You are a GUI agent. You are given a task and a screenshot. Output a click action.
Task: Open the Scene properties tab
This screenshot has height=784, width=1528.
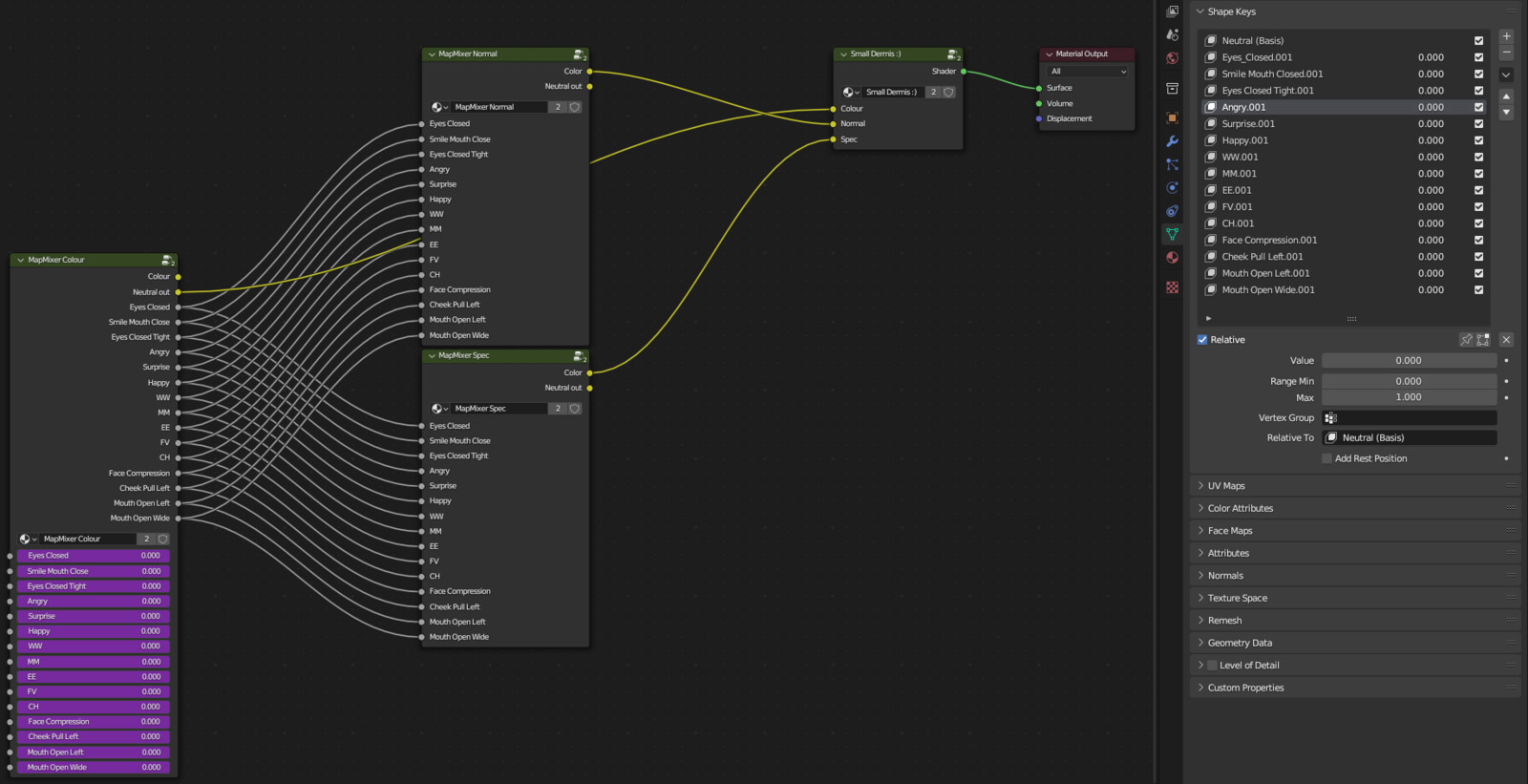1172,34
